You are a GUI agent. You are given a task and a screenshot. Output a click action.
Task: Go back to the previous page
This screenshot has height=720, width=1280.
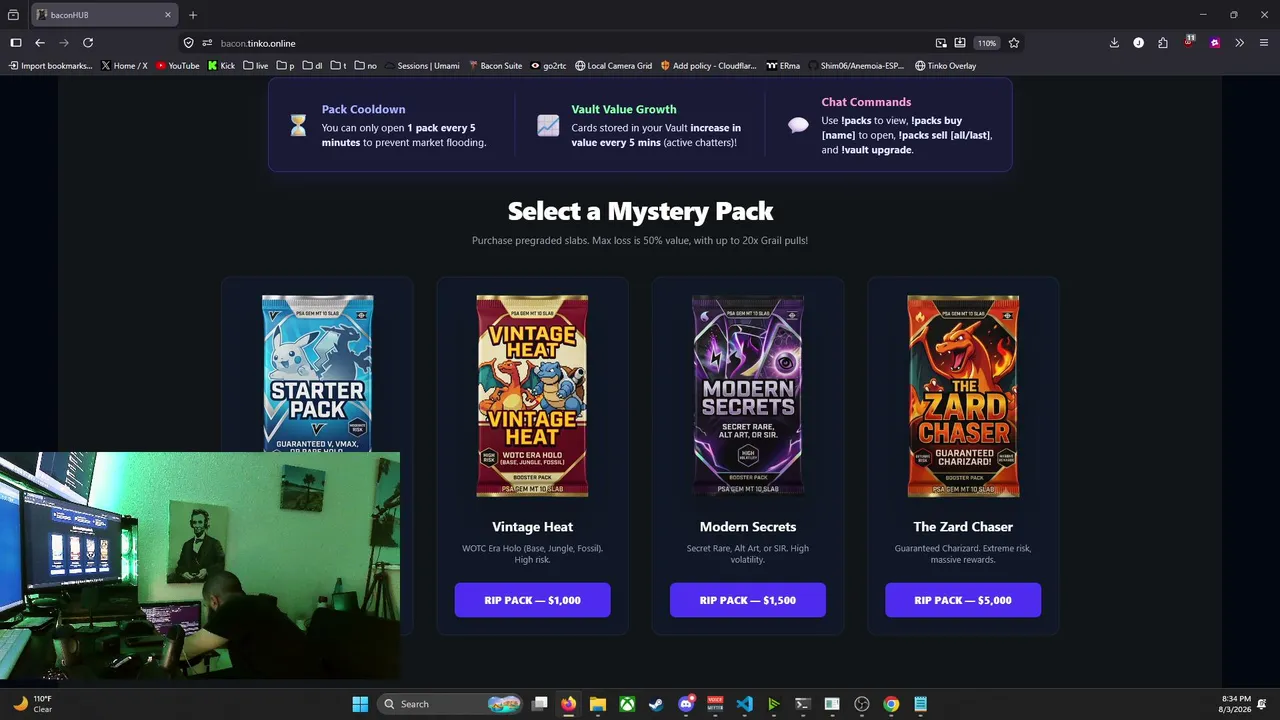40,43
